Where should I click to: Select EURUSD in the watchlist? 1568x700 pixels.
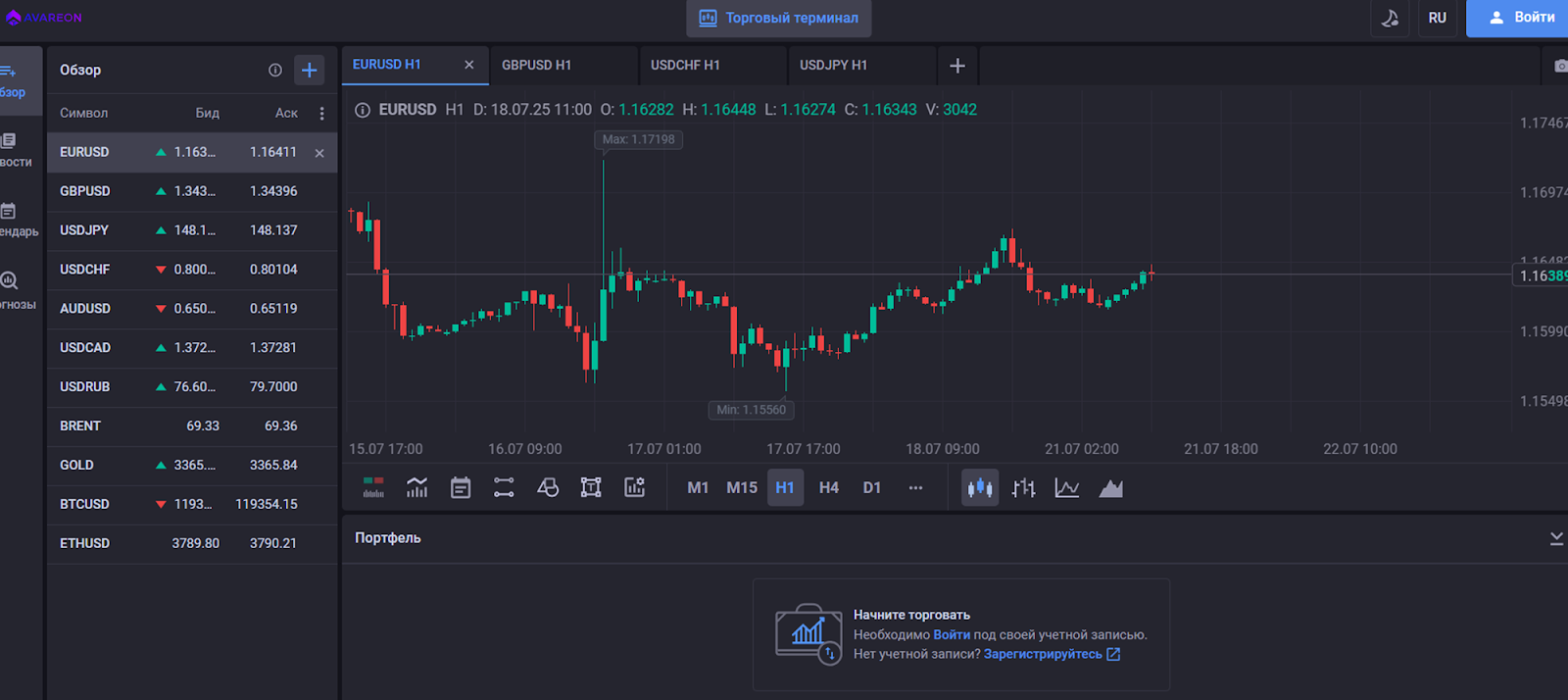(192, 153)
